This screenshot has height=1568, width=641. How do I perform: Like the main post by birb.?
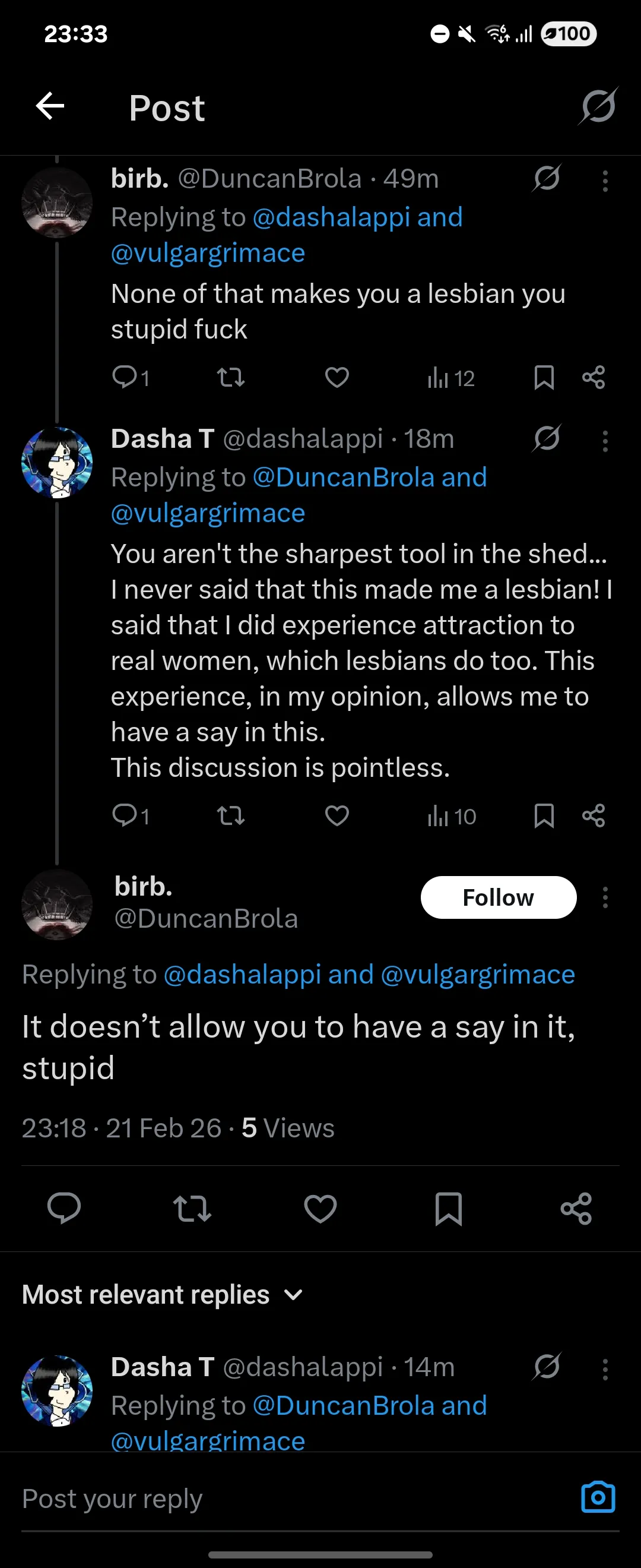coord(320,1208)
